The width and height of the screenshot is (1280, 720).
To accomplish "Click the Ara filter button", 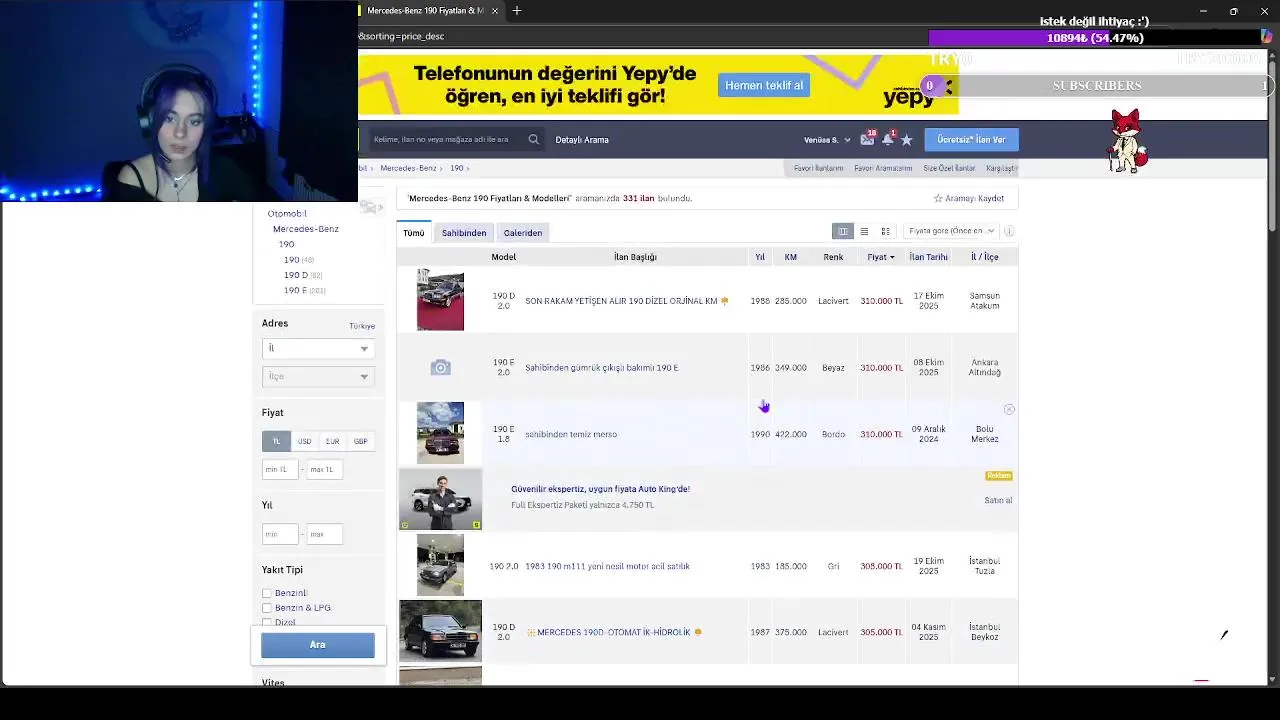I will tap(318, 645).
